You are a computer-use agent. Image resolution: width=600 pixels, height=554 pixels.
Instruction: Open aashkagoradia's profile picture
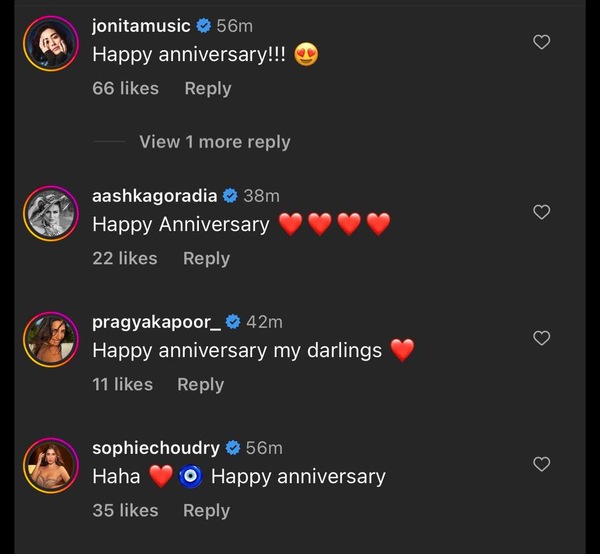click(x=51, y=211)
